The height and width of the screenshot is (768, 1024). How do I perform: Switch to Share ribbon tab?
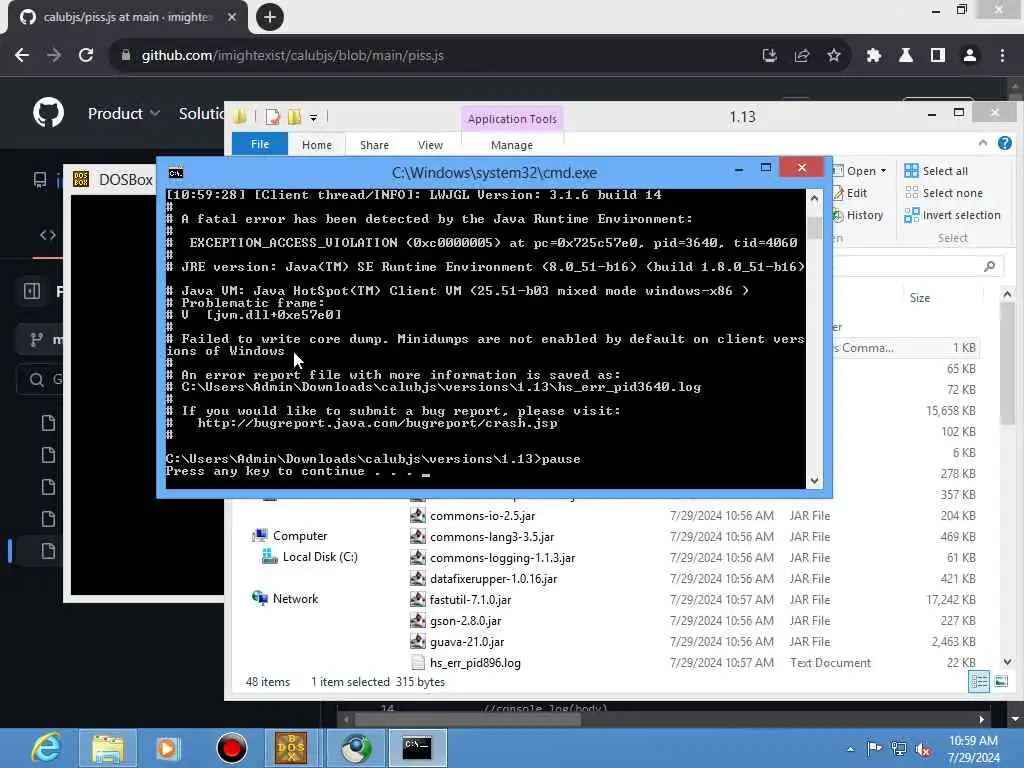coord(374,145)
